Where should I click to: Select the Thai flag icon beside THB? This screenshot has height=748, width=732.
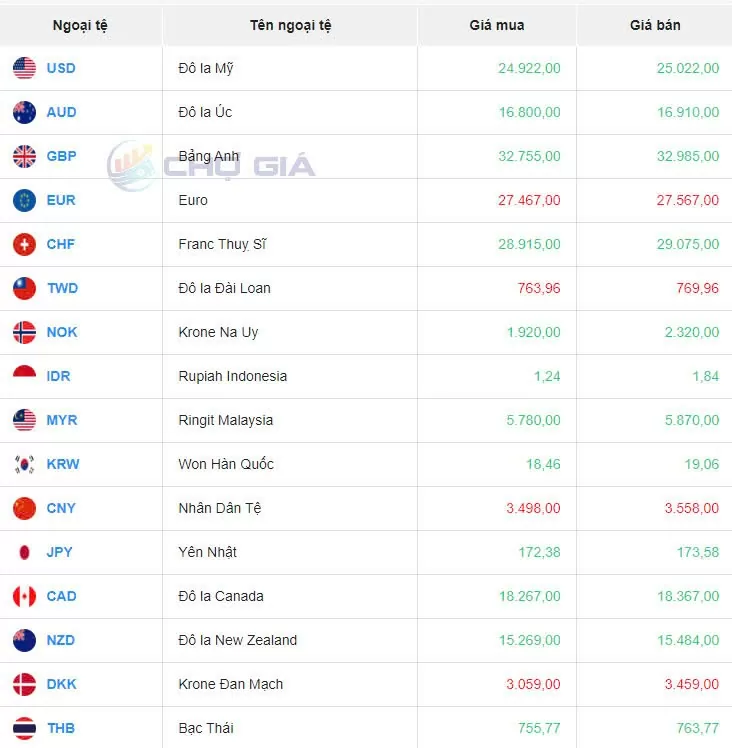tap(24, 728)
